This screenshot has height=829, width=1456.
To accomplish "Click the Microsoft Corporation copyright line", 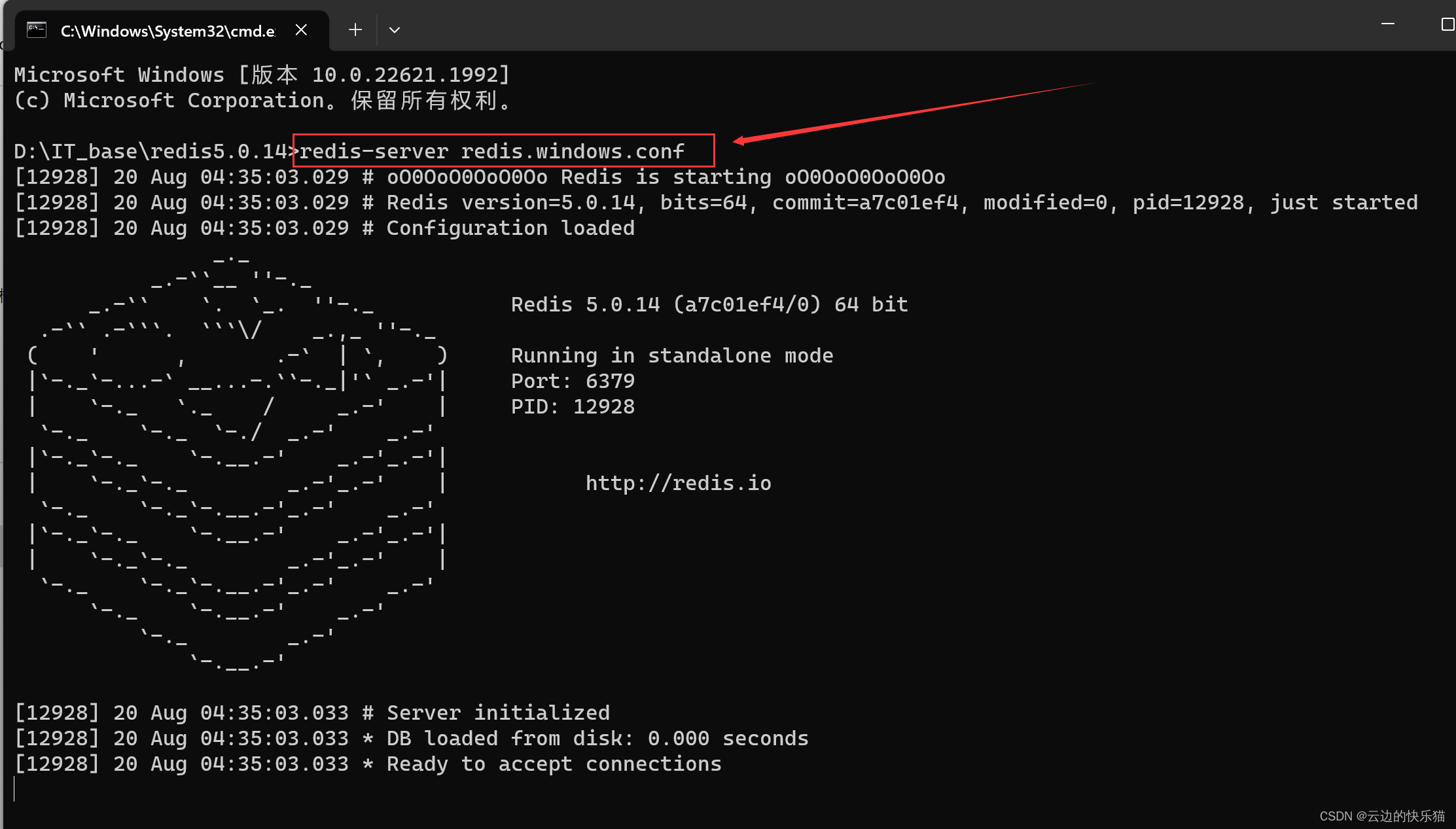I will pyautogui.click(x=263, y=100).
